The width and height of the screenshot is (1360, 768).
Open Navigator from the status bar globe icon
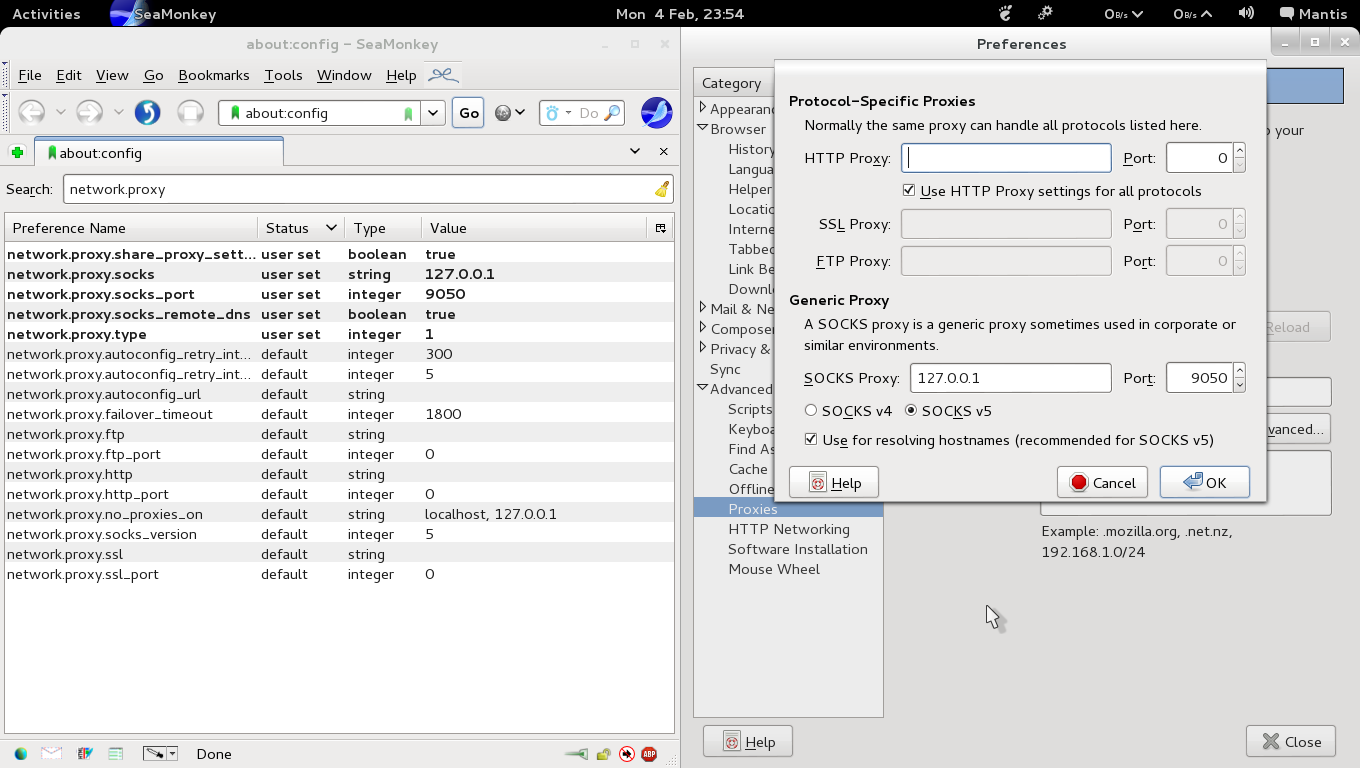click(x=20, y=754)
